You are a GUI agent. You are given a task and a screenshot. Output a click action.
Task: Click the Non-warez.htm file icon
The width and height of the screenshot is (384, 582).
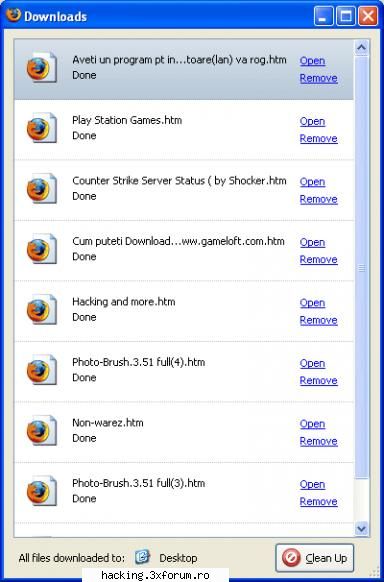[x=42, y=430]
